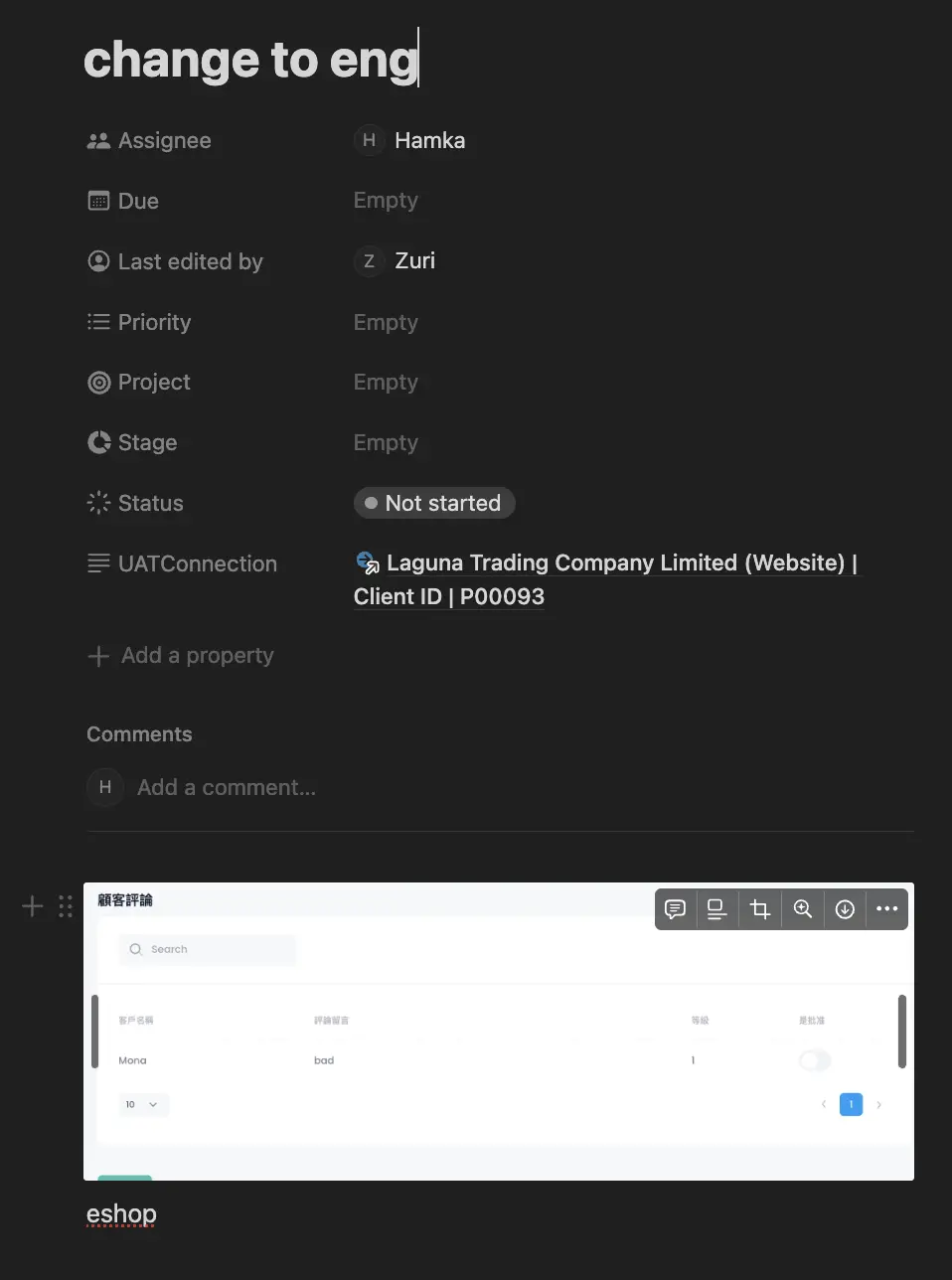
Task: Click the Assignee property label
Action: (x=164, y=141)
